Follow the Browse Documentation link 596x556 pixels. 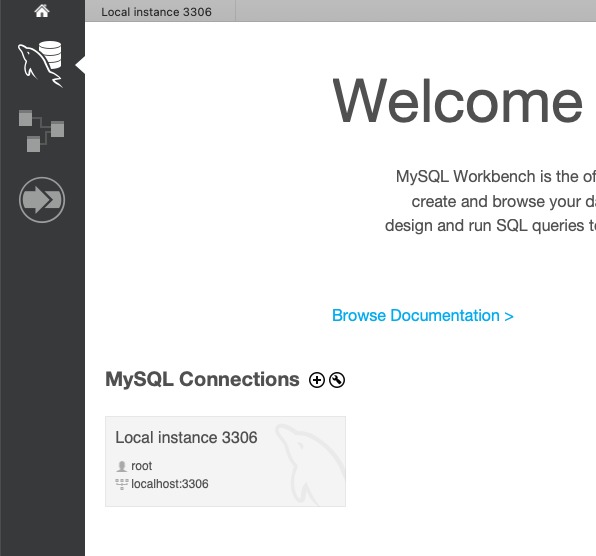tap(423, 315)
